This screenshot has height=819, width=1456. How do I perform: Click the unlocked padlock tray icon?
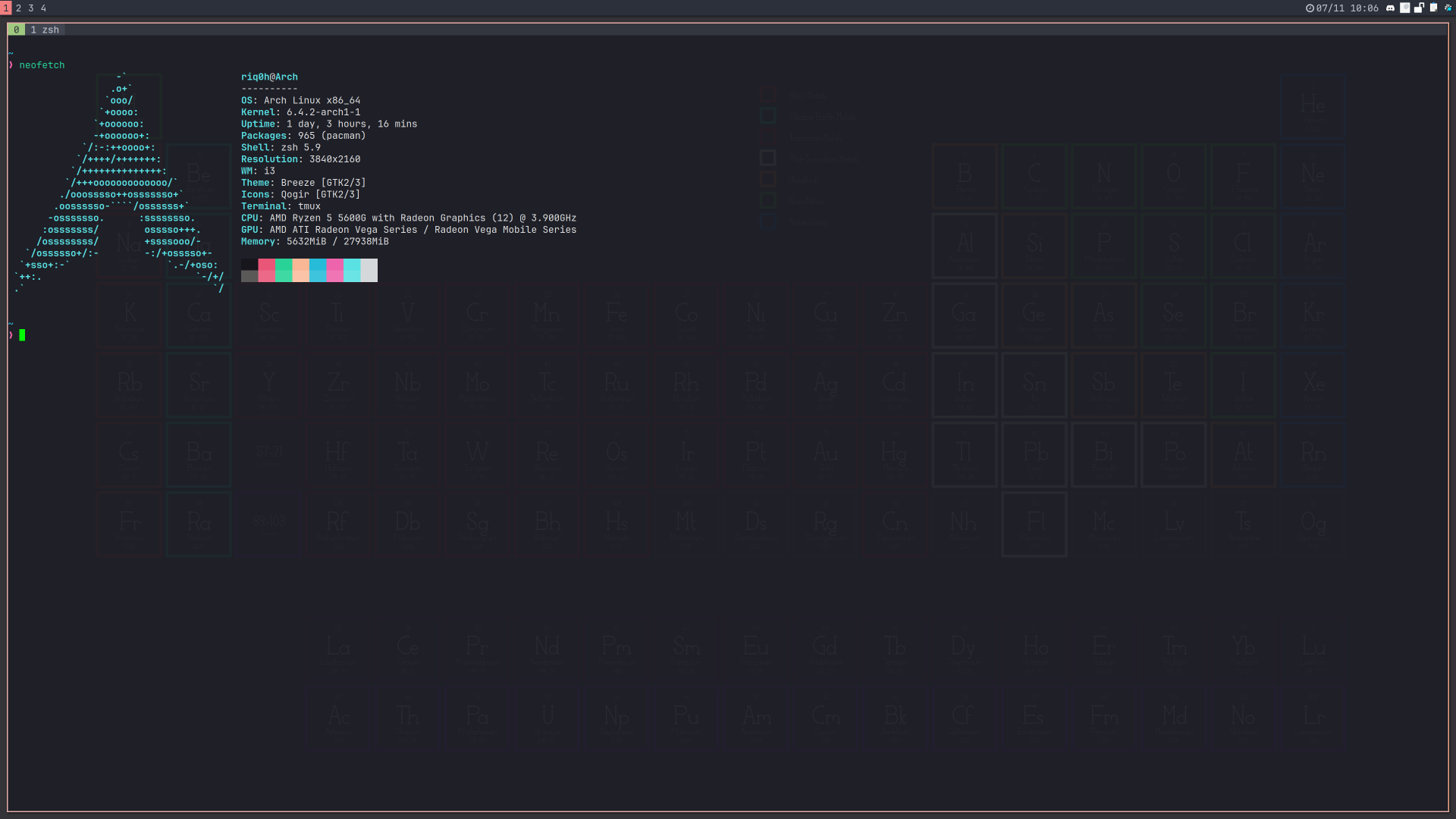coord(1419,8)
